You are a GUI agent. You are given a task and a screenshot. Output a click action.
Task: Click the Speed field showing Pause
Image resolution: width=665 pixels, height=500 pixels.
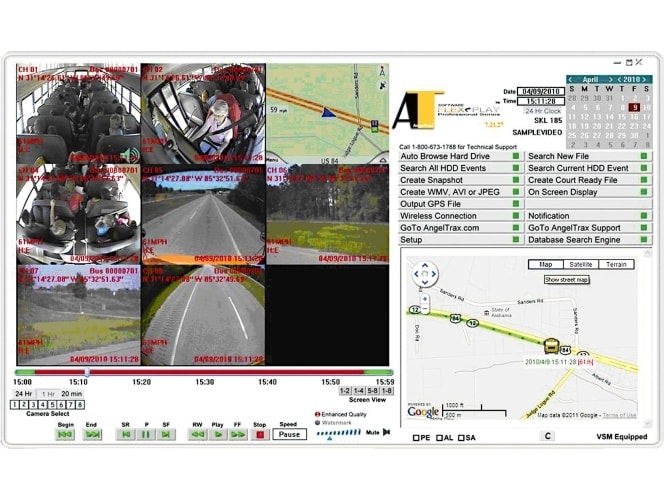coord(289,434)
